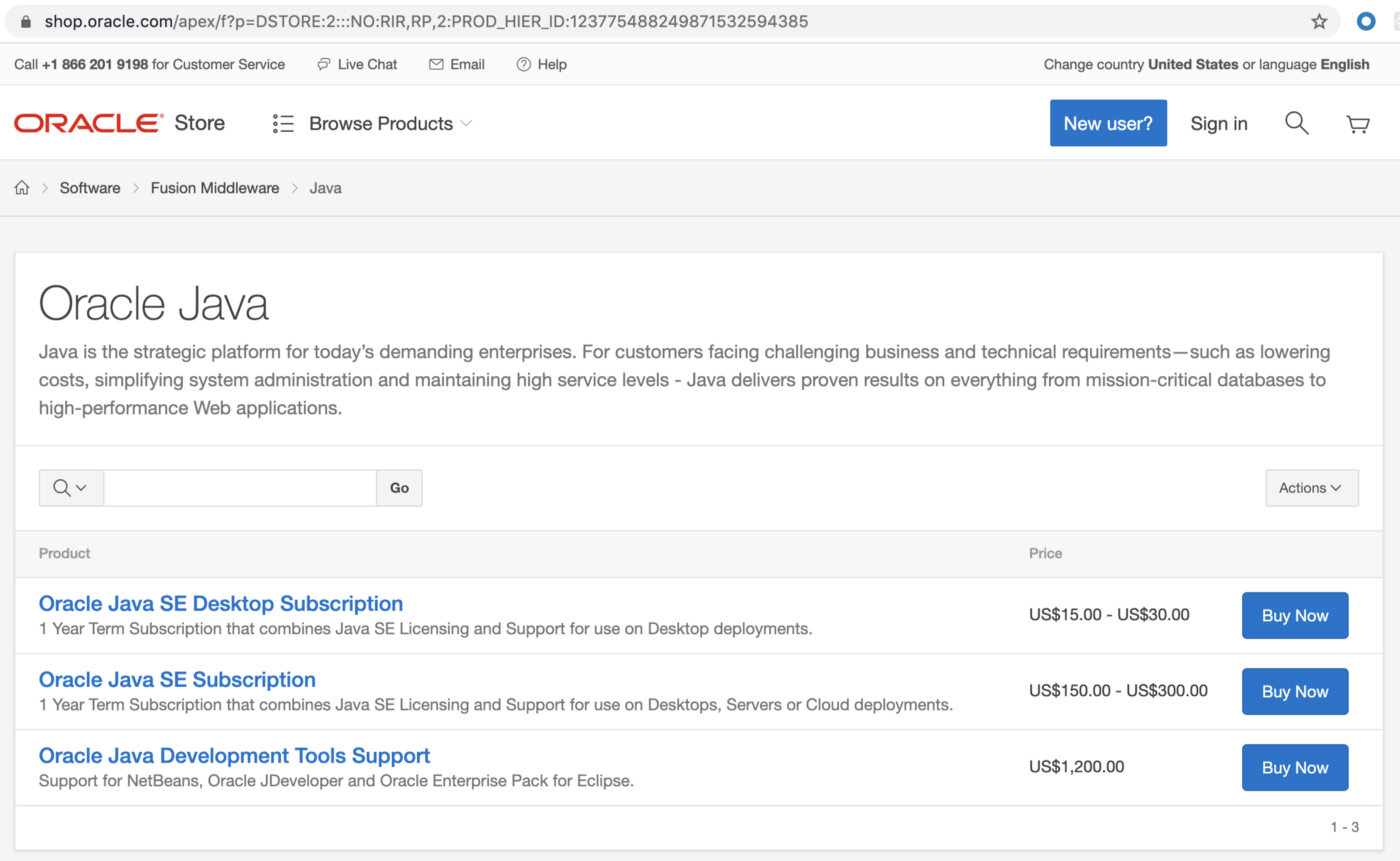This screenshot has width=1400, height=861.
Task: Navigate to Fusion Middleware breadcrumb
Action: [x=215, y=188]
